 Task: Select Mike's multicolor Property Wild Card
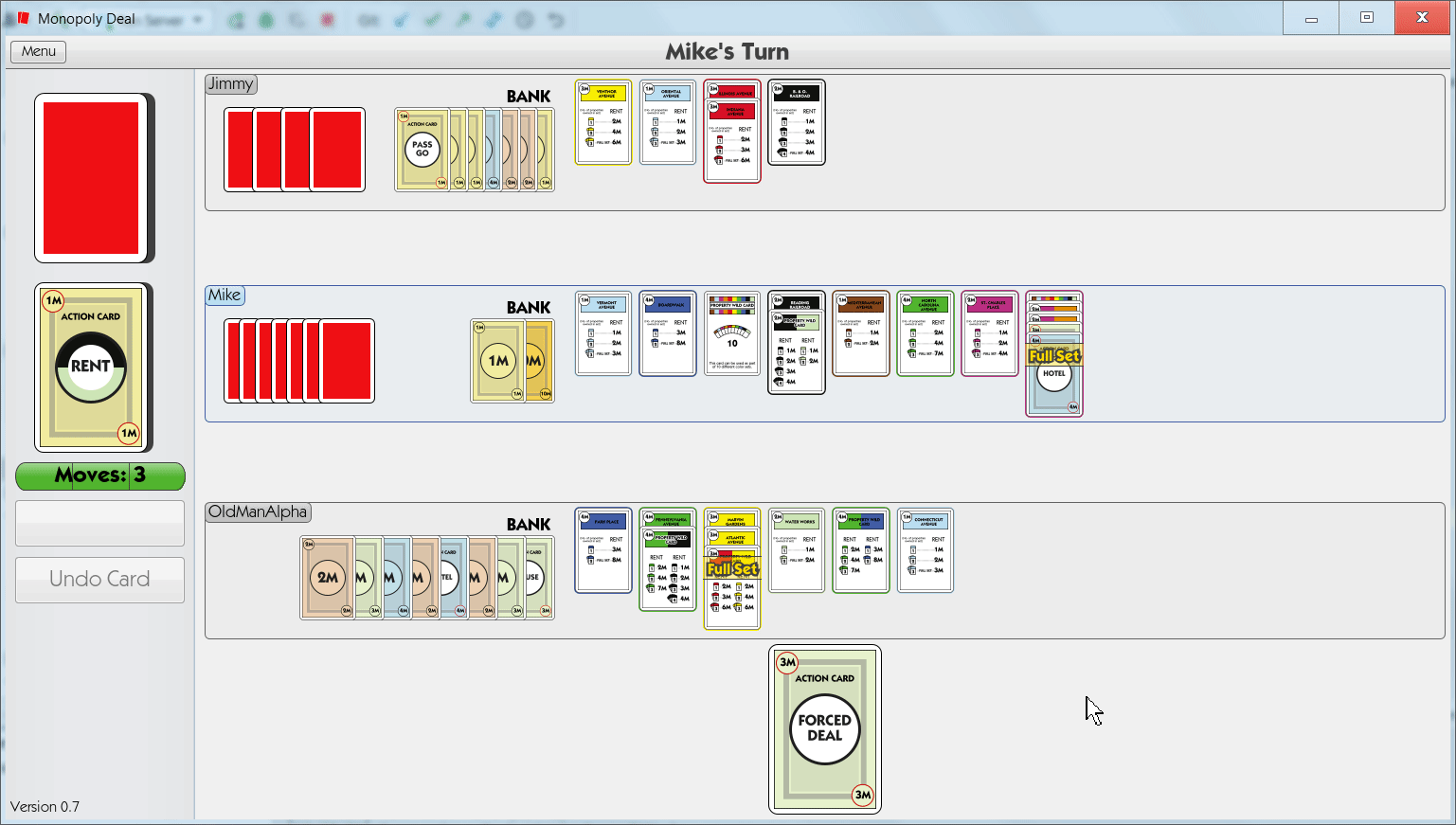(x=732, y=333)
